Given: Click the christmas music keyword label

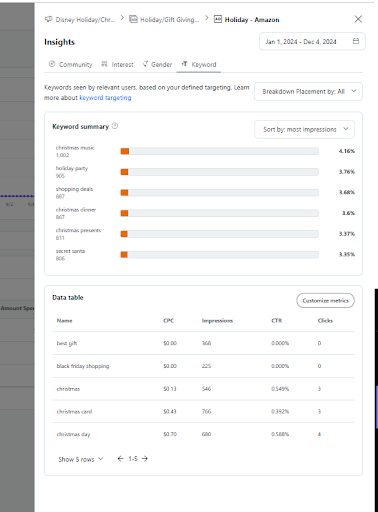Looking at the screenshot, I should coord(75,148).
